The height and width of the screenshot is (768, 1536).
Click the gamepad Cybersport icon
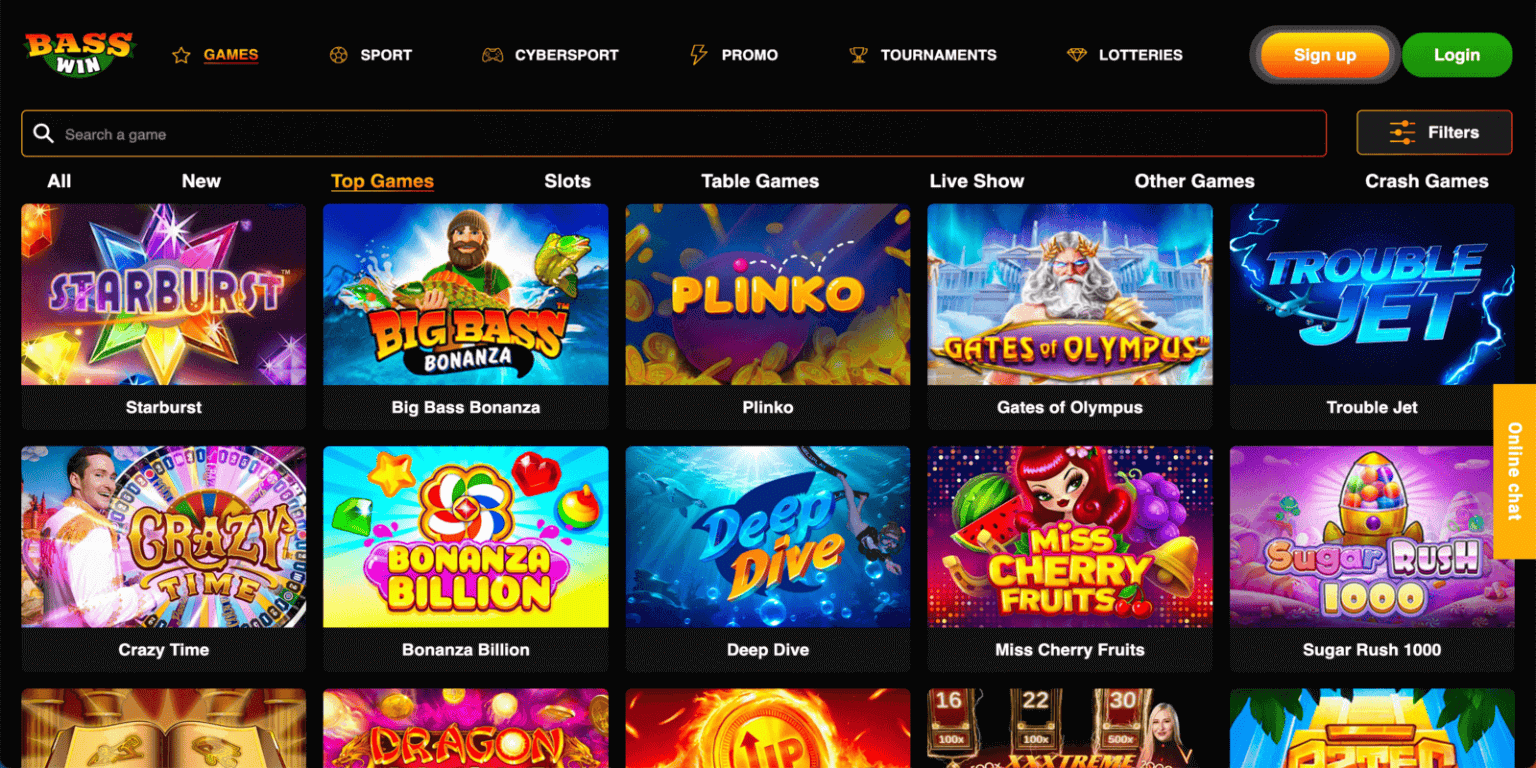coord(492,55)
